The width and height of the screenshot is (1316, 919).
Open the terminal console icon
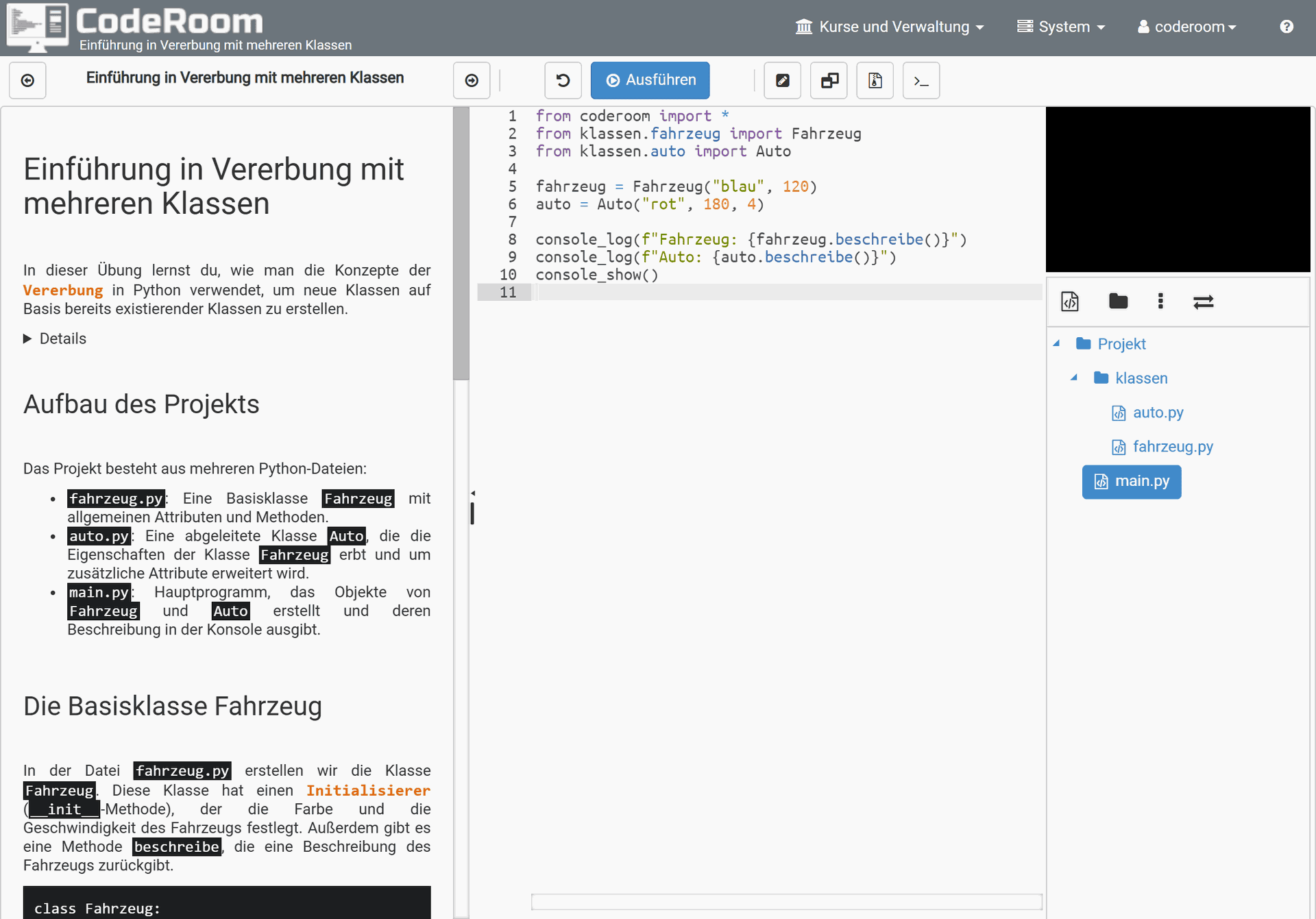tap(921, 80)
